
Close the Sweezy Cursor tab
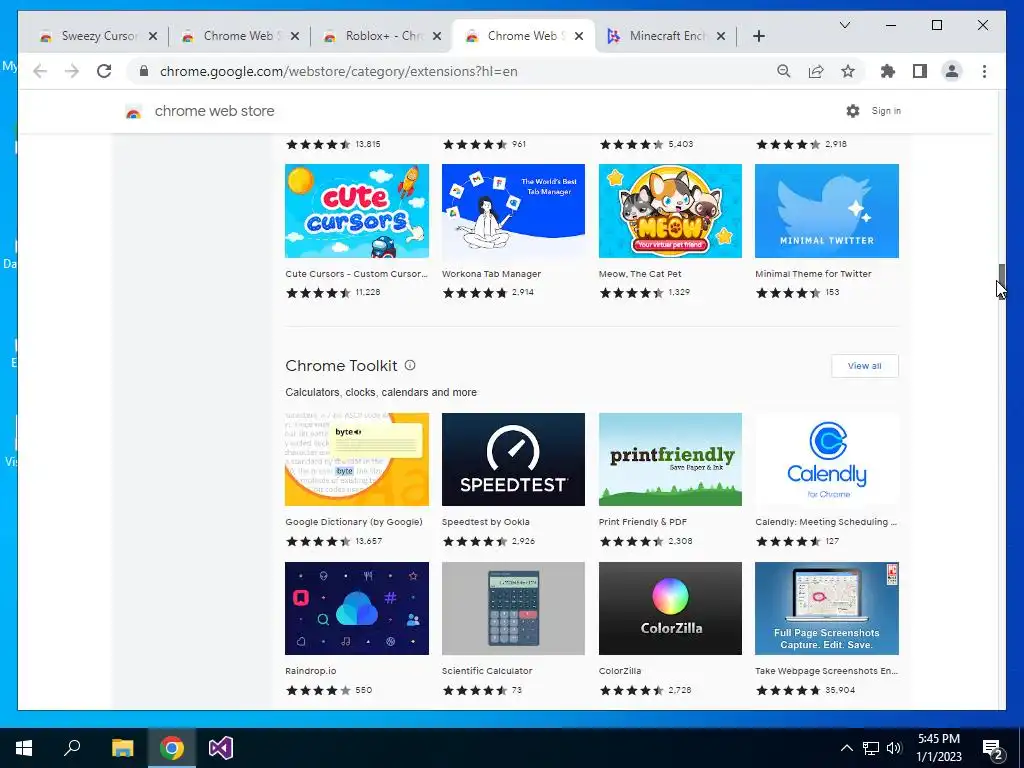pyautogui.click(x=153, y=36)
